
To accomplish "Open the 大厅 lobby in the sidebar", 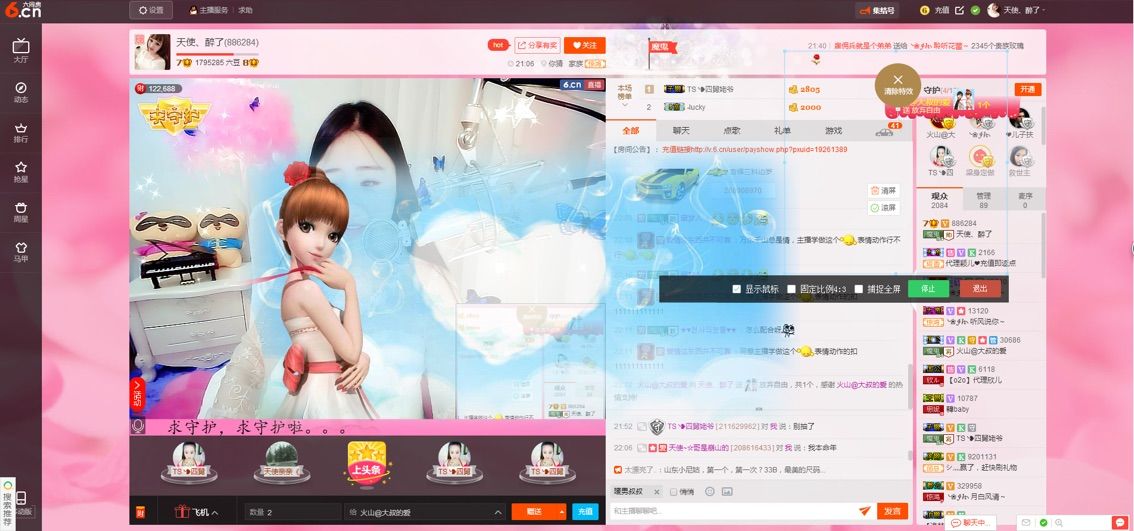I will pos(20,51).
